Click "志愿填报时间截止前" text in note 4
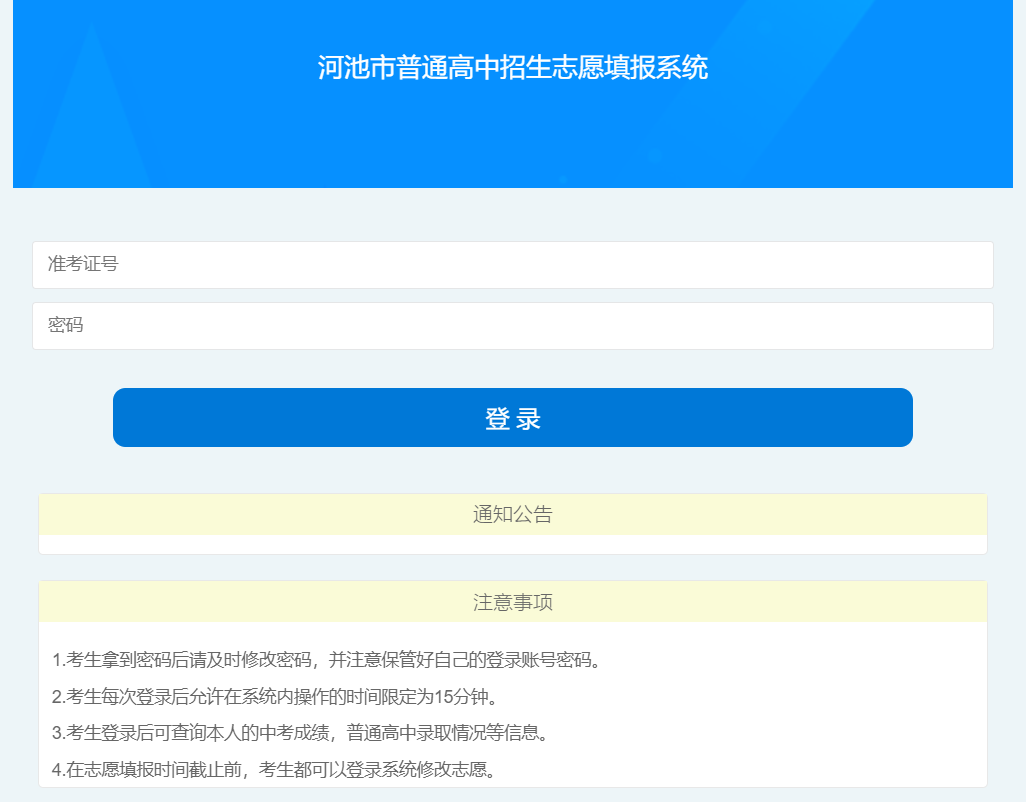 tap(162, 769)
